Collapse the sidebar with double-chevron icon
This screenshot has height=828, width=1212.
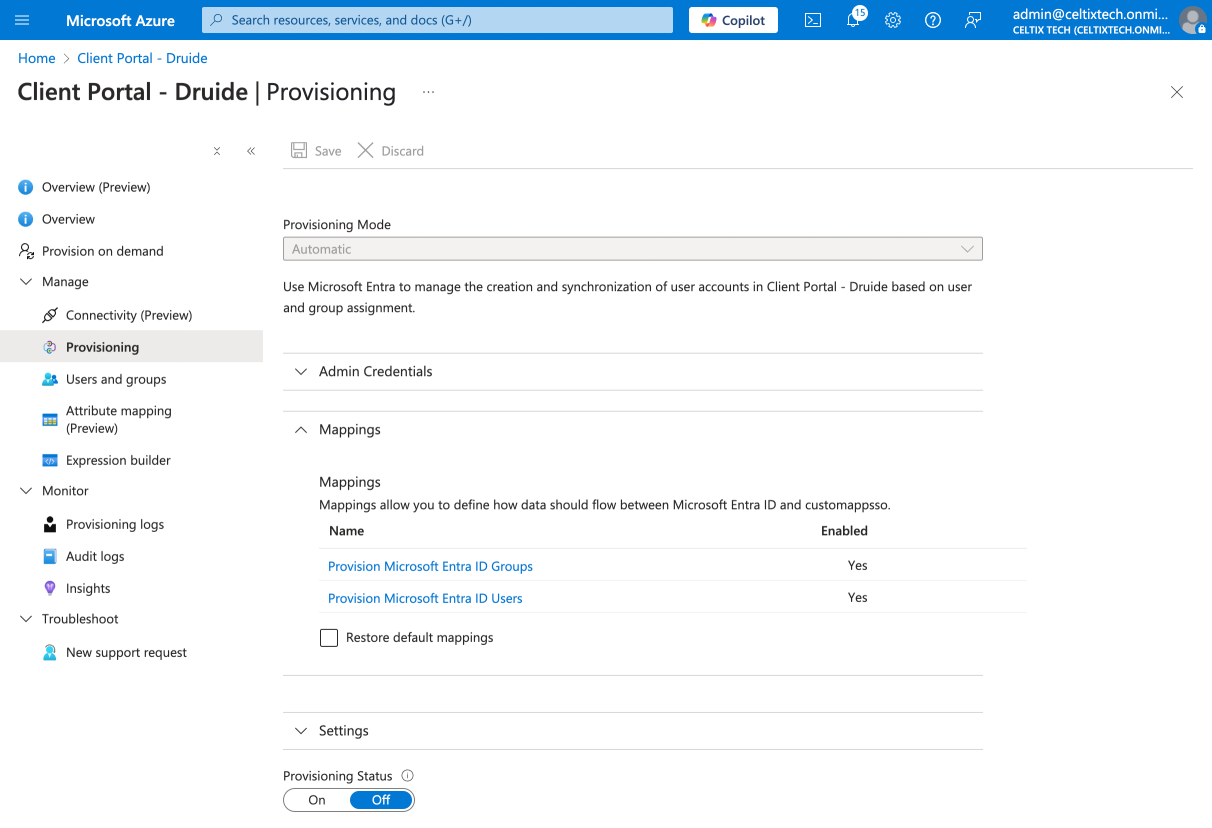251,151
